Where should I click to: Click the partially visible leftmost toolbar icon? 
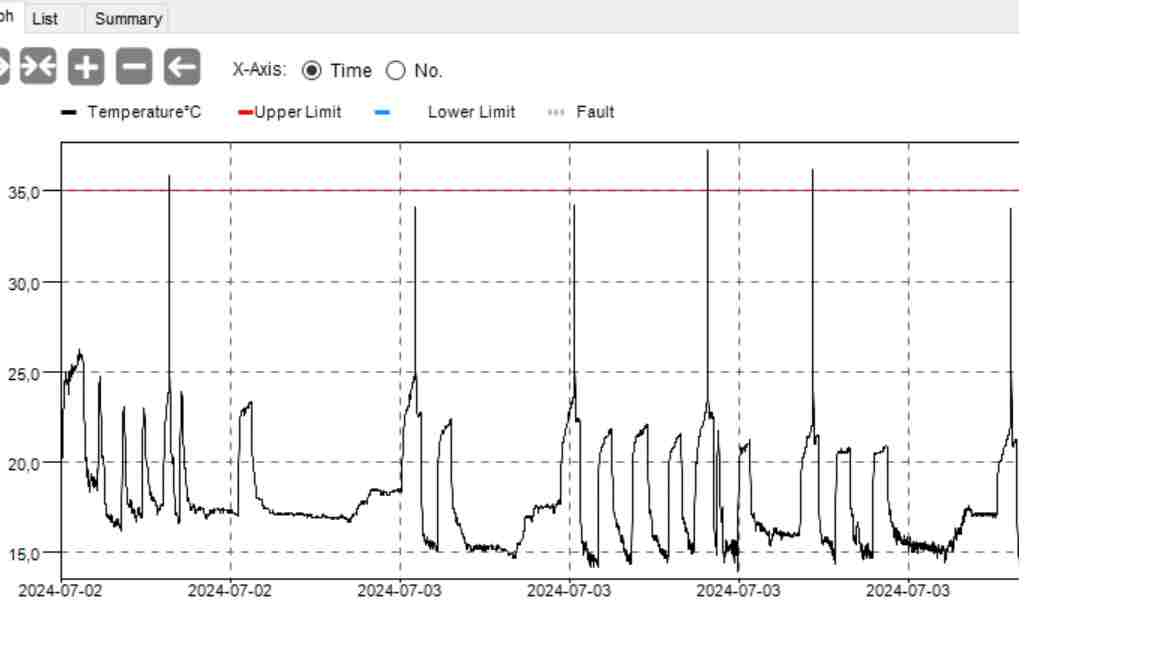pos(4,67)
